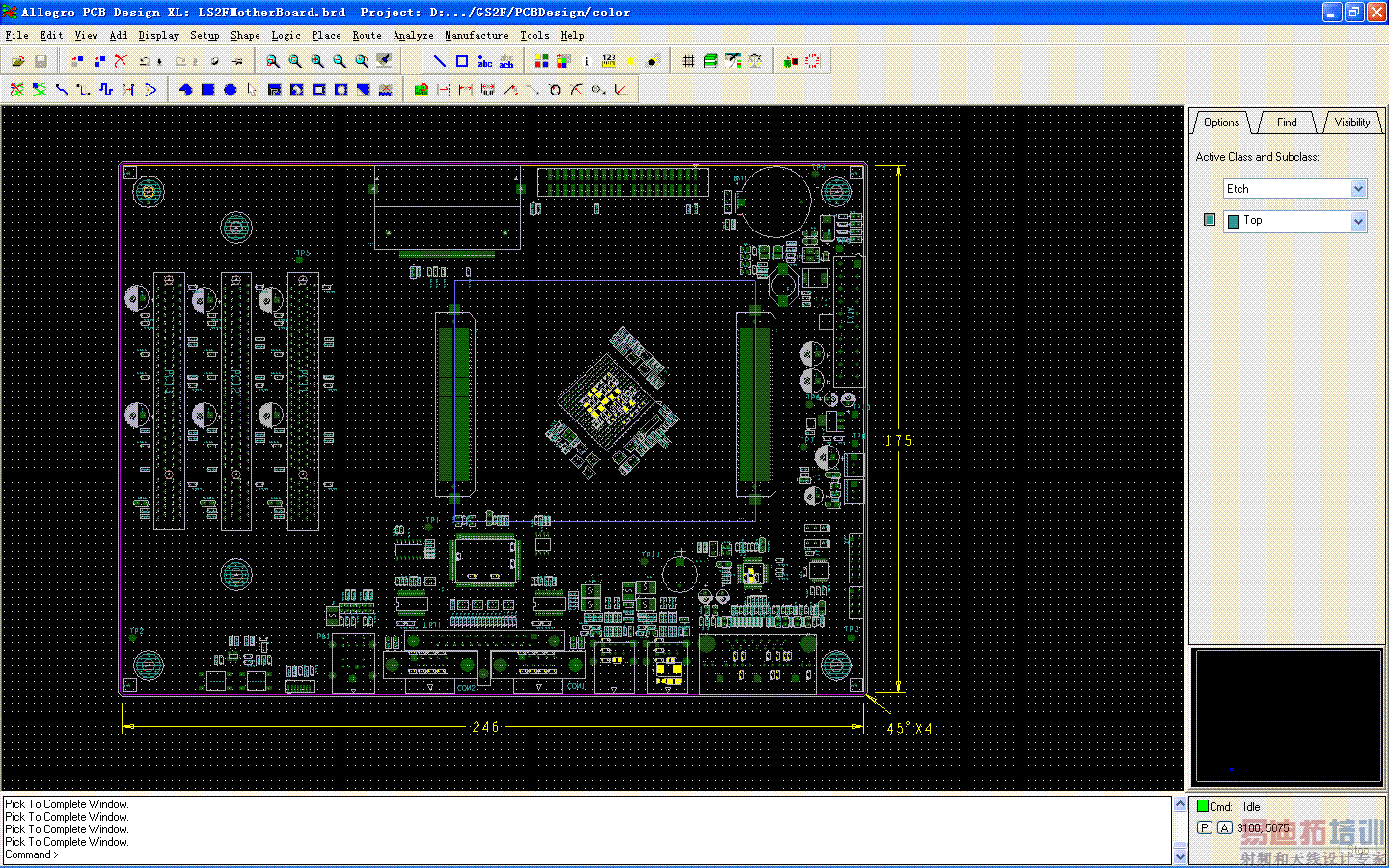Select the shape select arrow cursor tool
Viewport: 1389px width, 868px height.
pyautogui.click(x=253, y=90)
